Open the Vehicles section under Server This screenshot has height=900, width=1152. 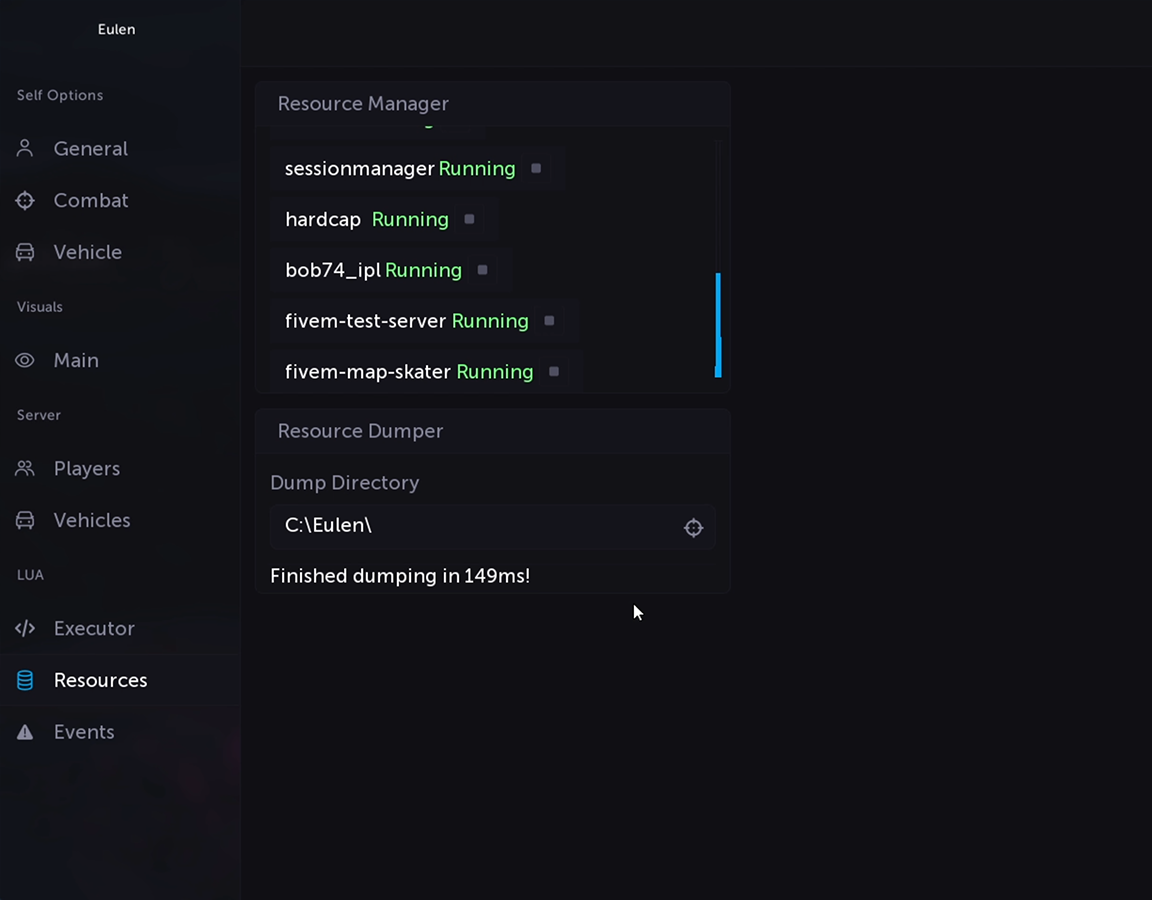pyautogui.click(x=91, y=521)
